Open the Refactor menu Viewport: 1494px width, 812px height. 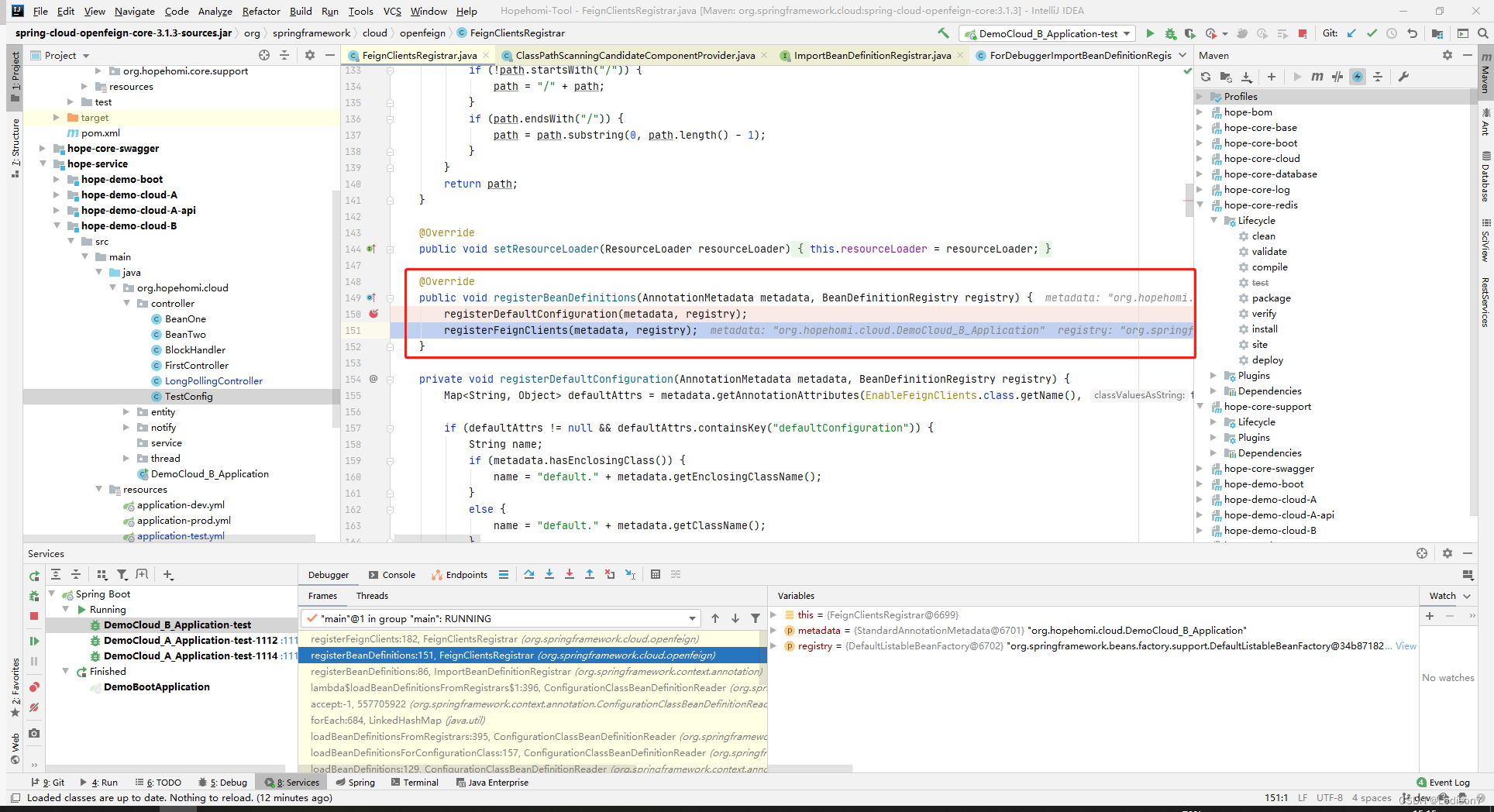tap(261, 11)
